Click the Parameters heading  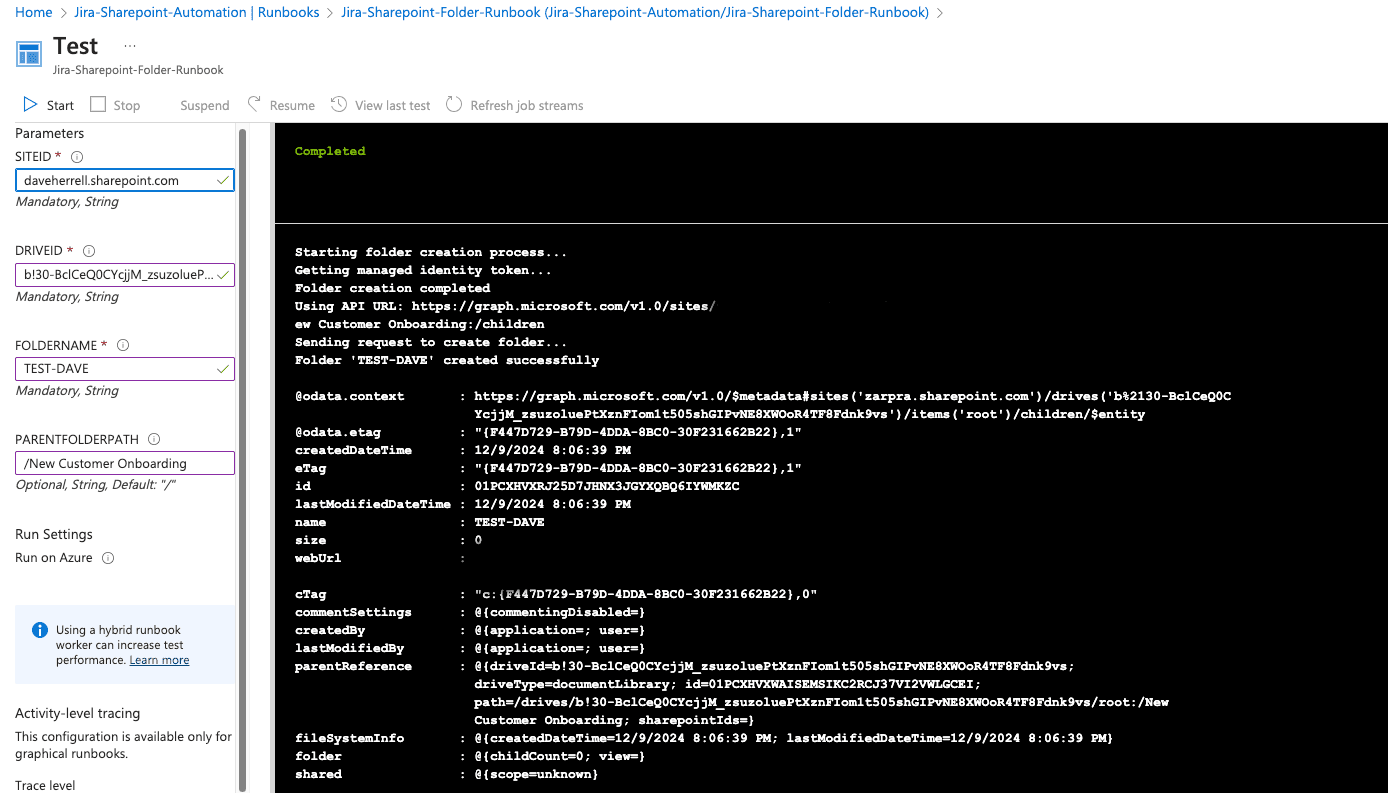pos(50,133)
